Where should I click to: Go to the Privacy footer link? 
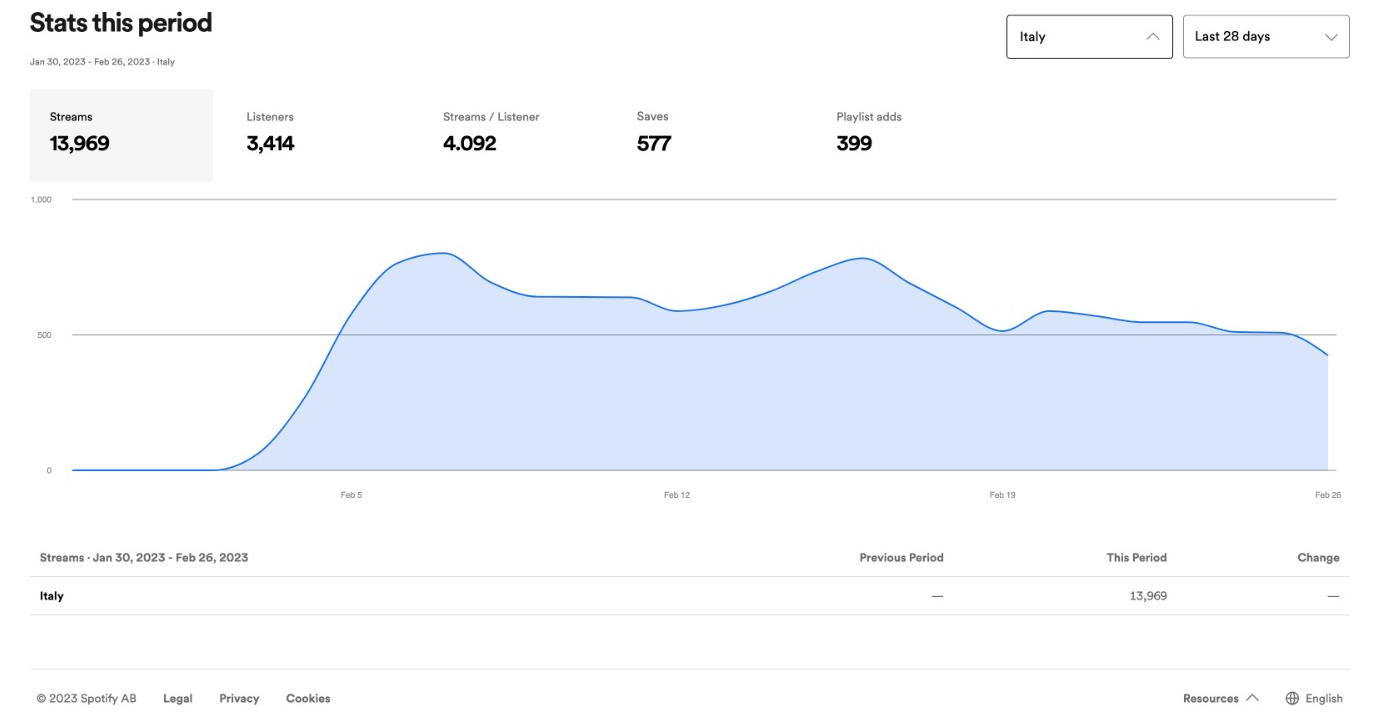click(239, 698)
